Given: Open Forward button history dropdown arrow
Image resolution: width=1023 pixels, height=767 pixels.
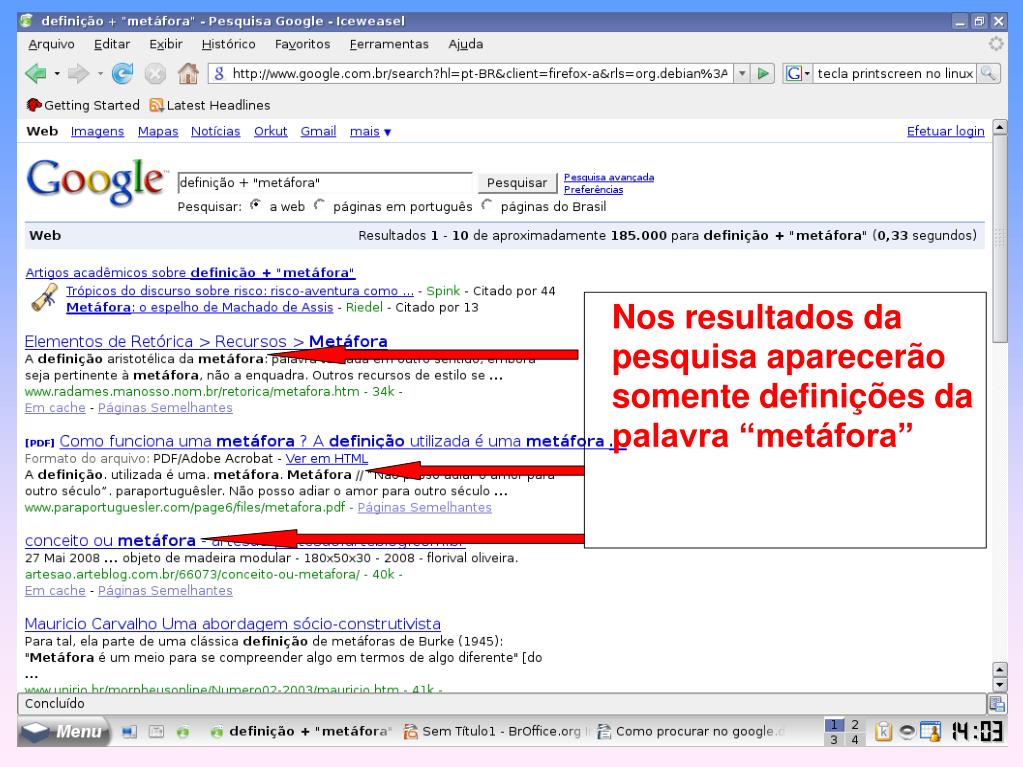Looking at the screenshot, I should click(x=100, y=74).
